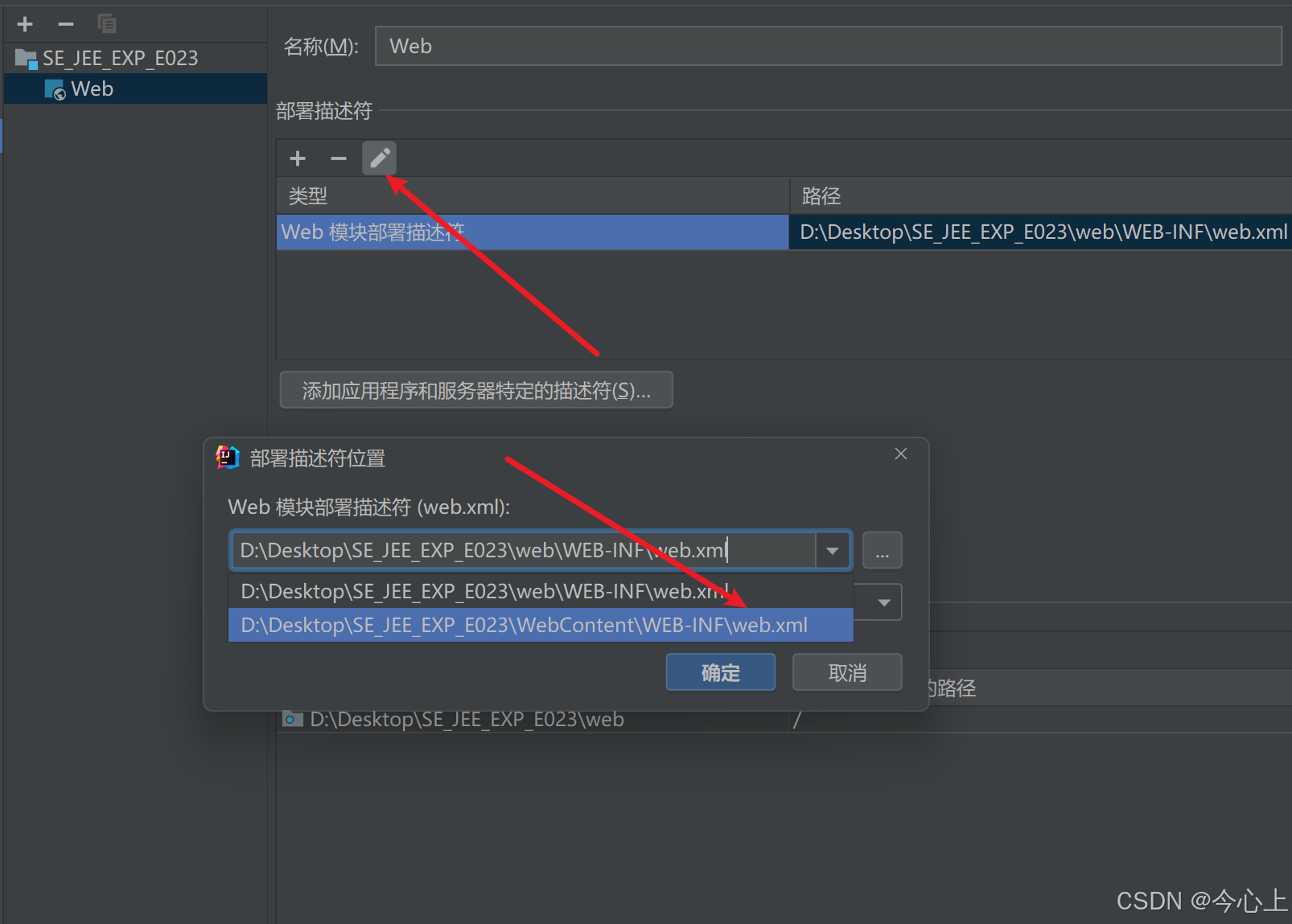Browse for web.xml with ellipsis button
1292x924 pixels.
(883, 551)
